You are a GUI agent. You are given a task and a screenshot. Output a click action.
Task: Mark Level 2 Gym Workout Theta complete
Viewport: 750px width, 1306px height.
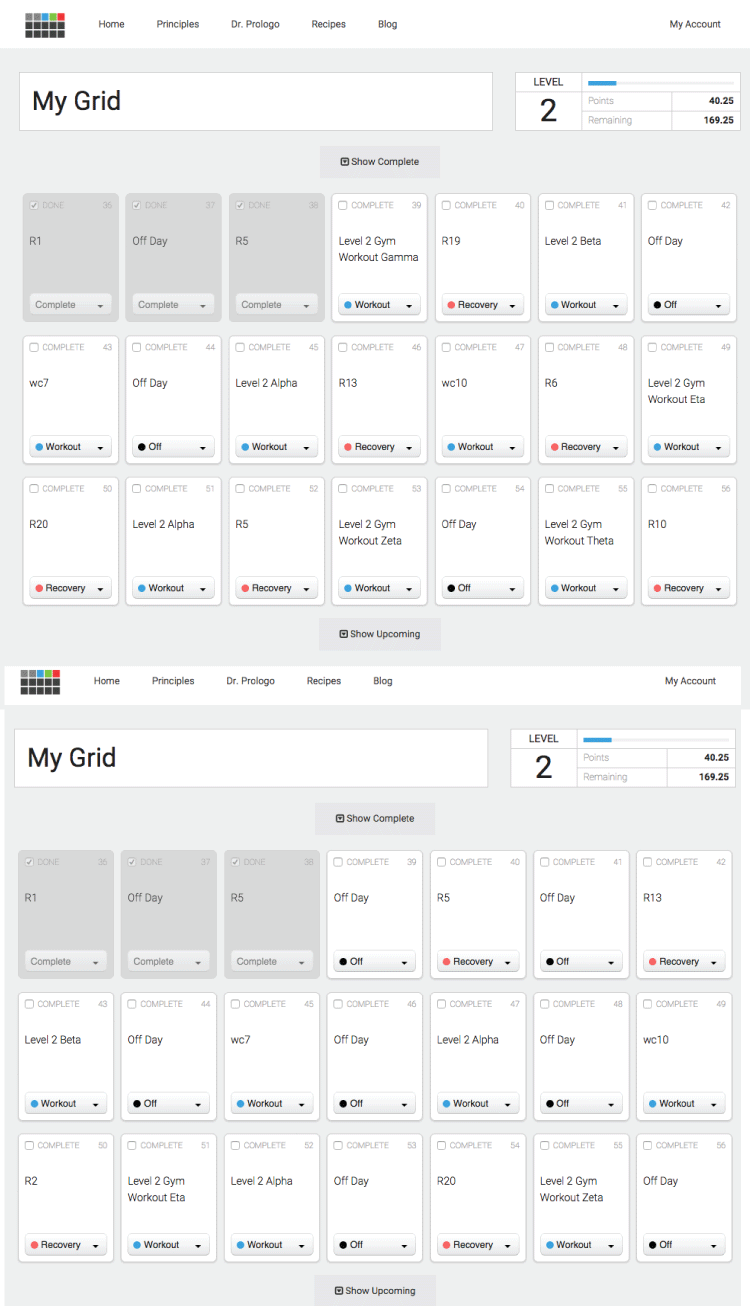pos(549,489)
